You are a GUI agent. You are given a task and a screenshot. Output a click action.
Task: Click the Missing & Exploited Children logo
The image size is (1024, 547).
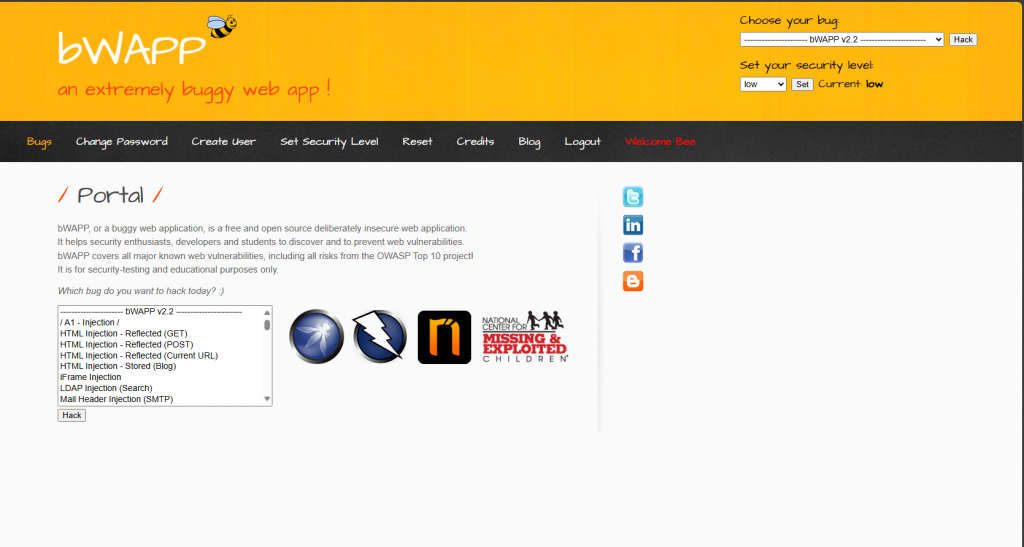click(525, 337)
